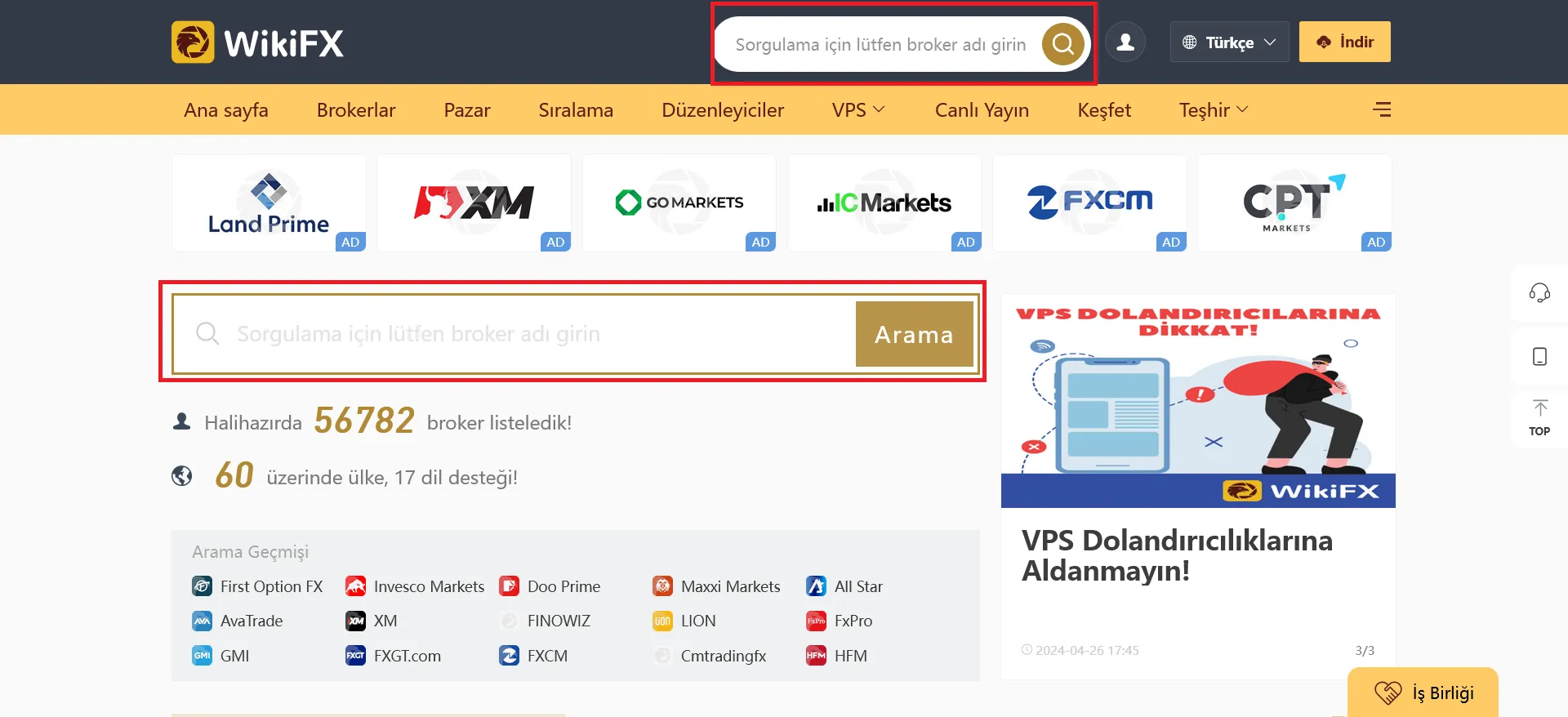This screenshot has height=717, width=1568.
Task: Open the Canlı Yayın menu item
Action: 982,109
